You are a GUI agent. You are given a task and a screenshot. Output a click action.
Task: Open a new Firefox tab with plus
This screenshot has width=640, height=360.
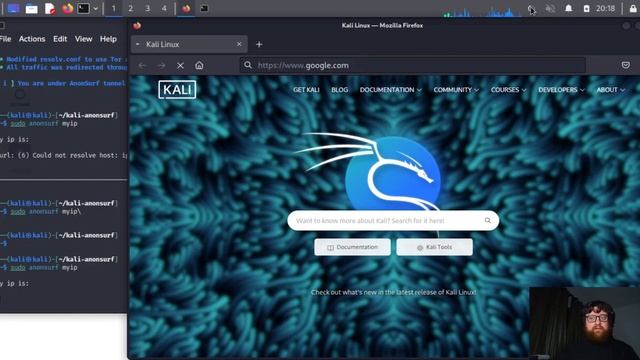(x=259, y=44)
